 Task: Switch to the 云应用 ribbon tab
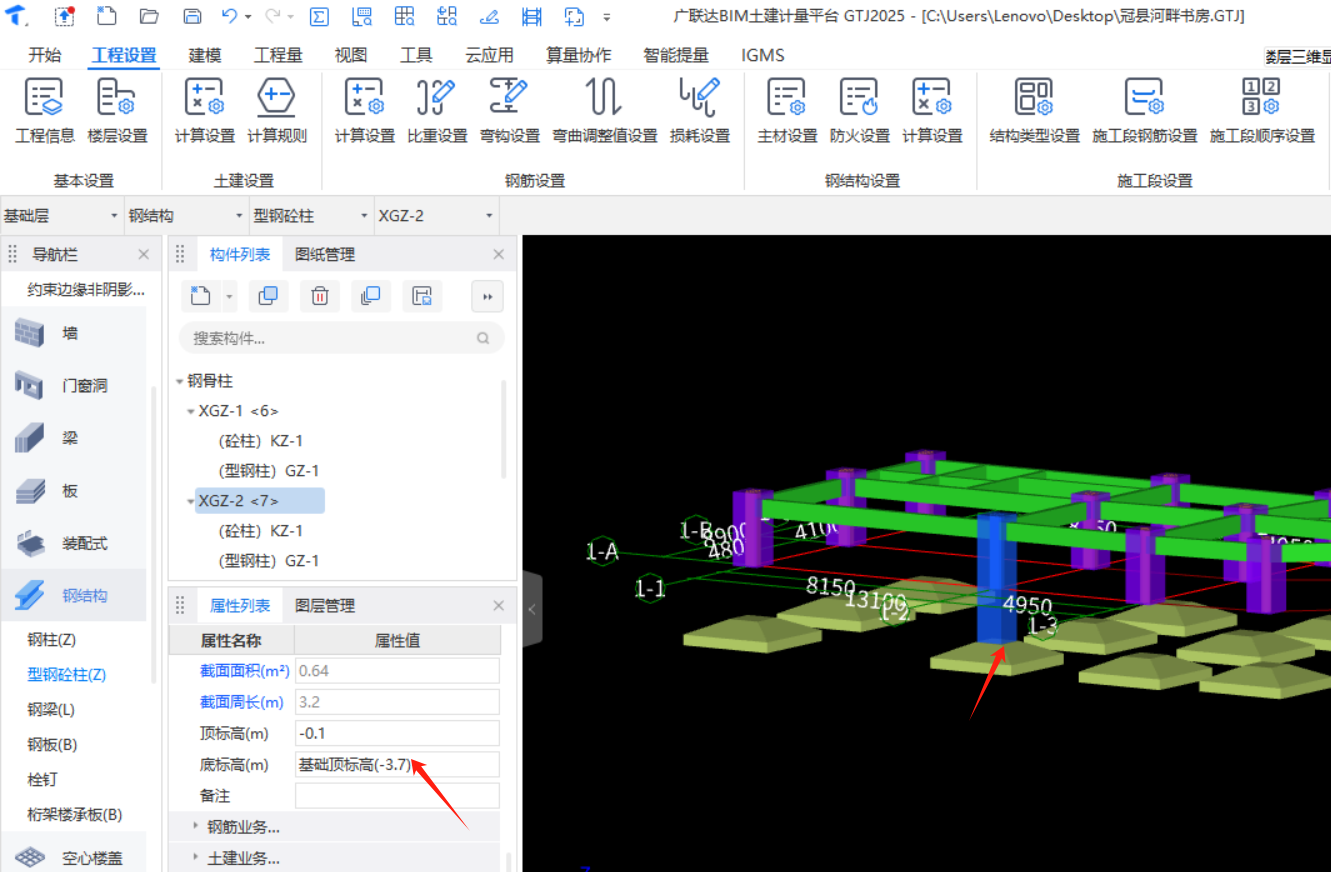point(489,55)
